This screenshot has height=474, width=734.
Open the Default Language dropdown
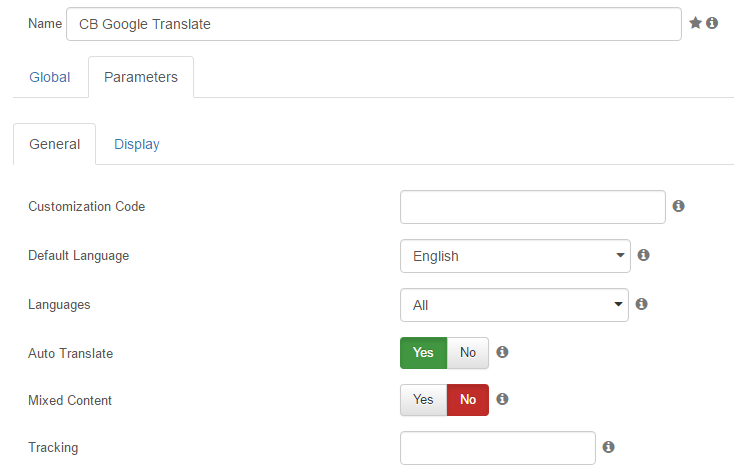[515, 256]
